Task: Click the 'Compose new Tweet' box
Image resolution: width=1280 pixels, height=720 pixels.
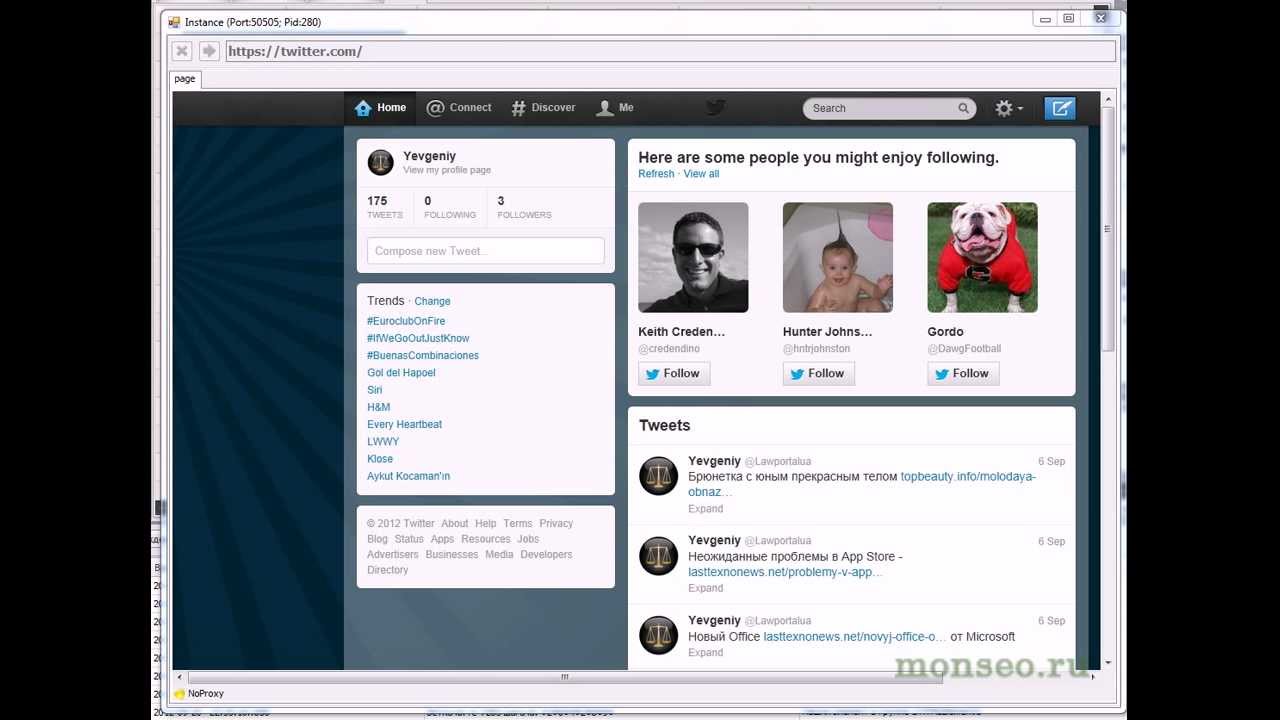Action: tap(486, 251)
